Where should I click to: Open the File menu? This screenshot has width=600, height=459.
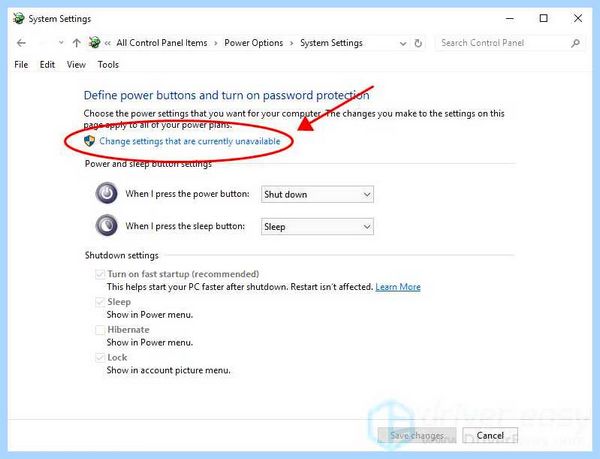pos(21,65)
